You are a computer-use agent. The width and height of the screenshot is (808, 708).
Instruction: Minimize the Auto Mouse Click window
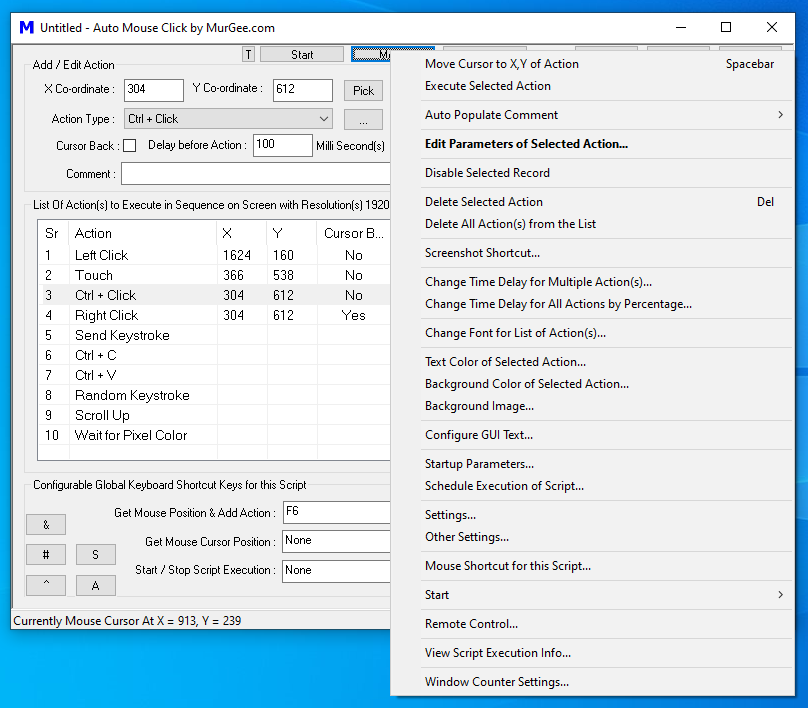(x=681, y=27)
